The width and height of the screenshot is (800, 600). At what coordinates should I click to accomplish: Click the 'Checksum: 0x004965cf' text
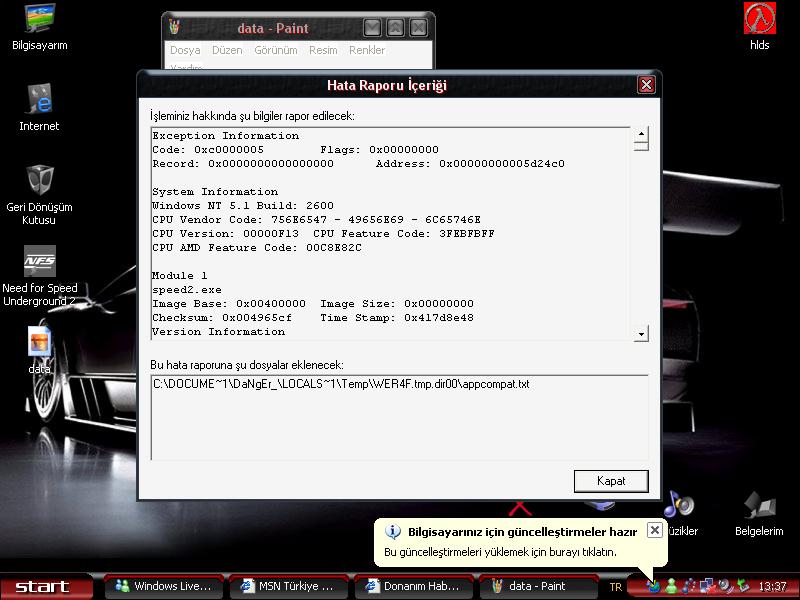pyautogui.click(x=222, y=318)
